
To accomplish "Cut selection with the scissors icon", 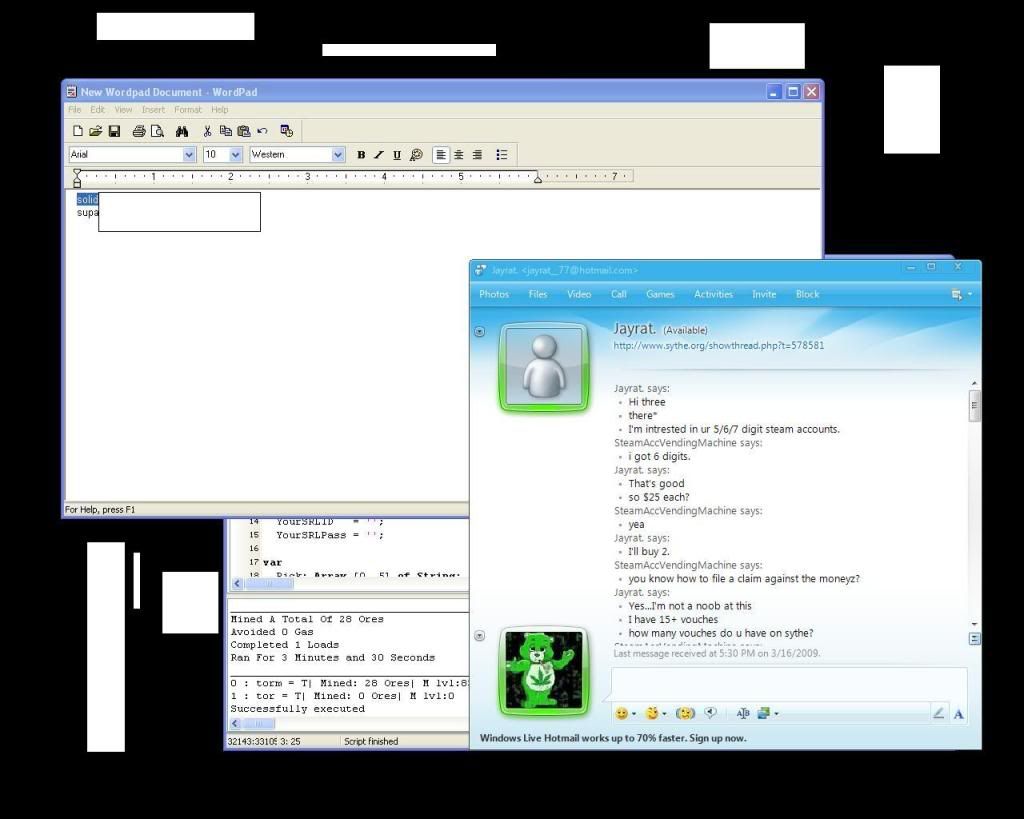I will pyautogui.click(x=207, y=131).
